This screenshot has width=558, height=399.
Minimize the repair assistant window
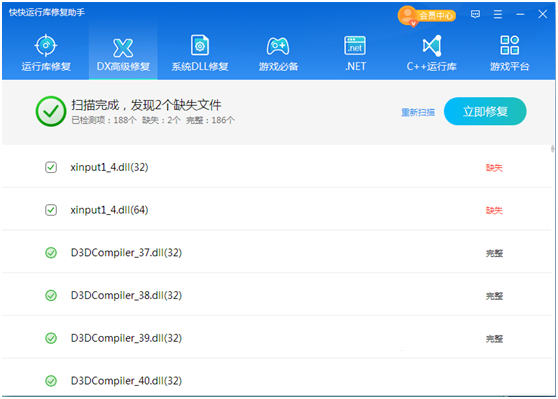[520, 14]
